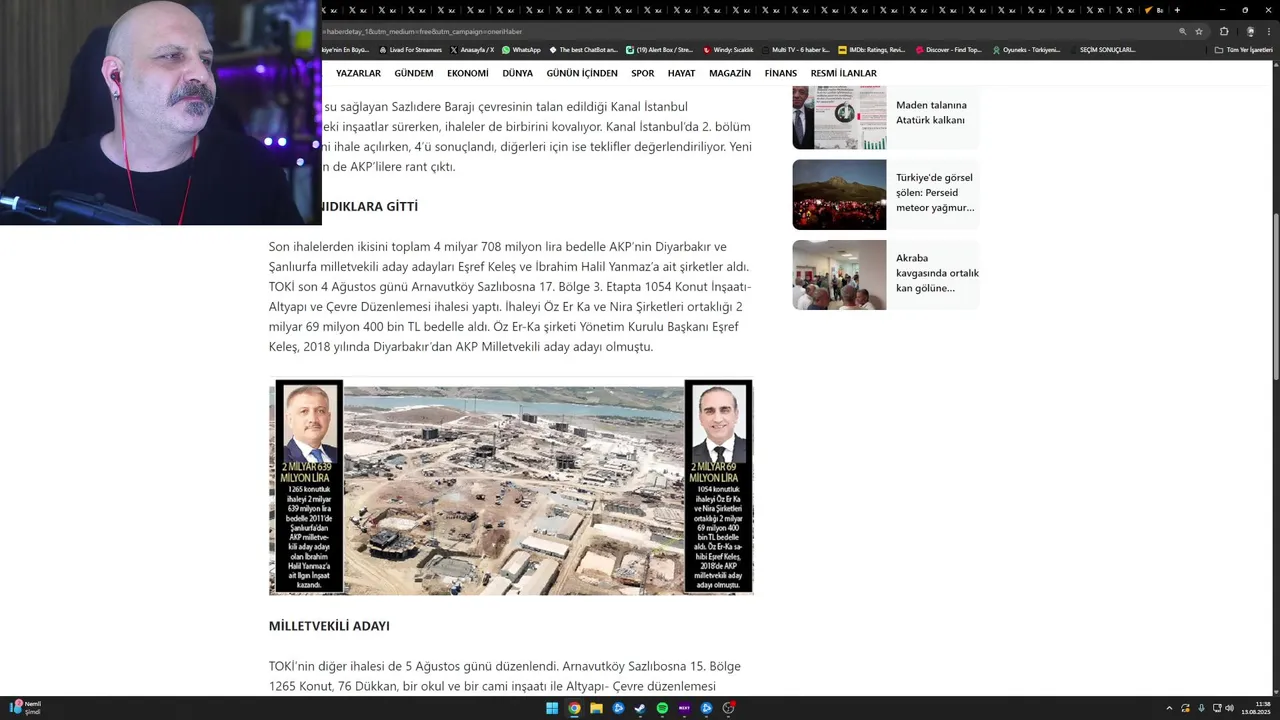This screenshot has width=1280, height=720.
Task: Open the Multi TV bookmark
Action: click(x=795, y=49)
